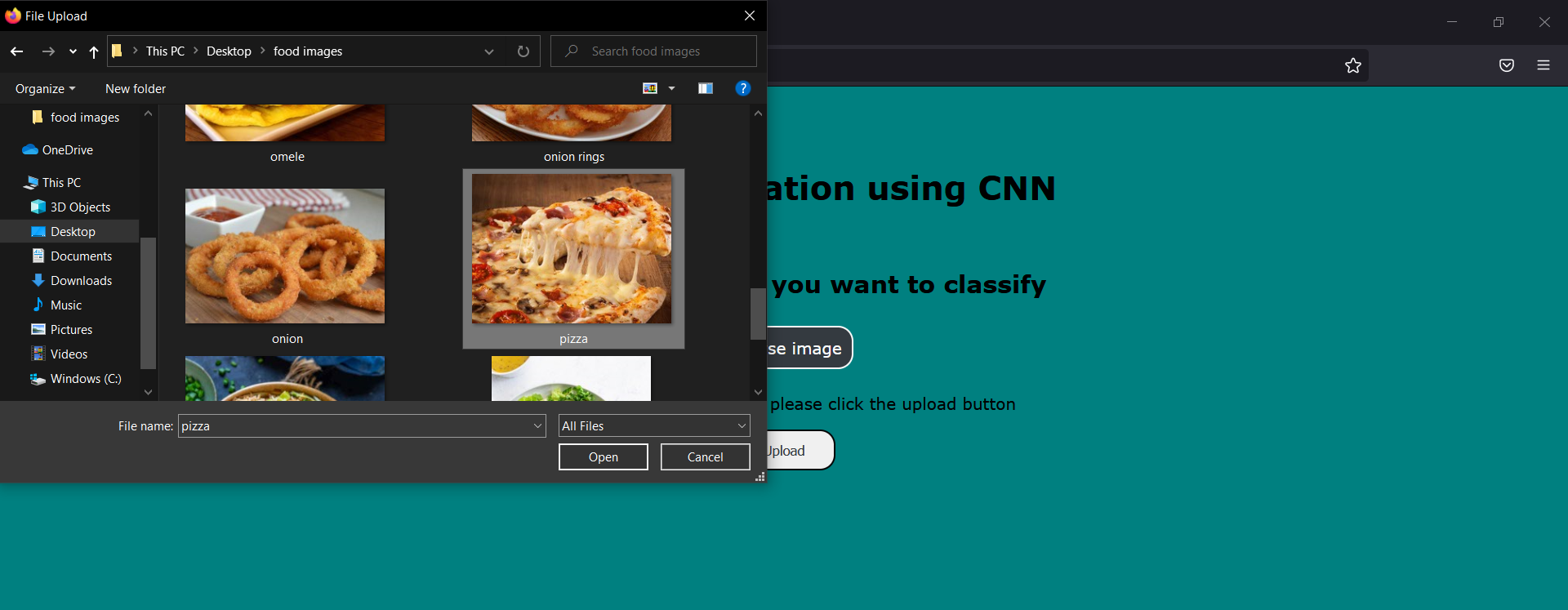Open Downloads in the sidebar
Screen dimensions: 1568x610
pyautogui.click(x=72, y=281)
